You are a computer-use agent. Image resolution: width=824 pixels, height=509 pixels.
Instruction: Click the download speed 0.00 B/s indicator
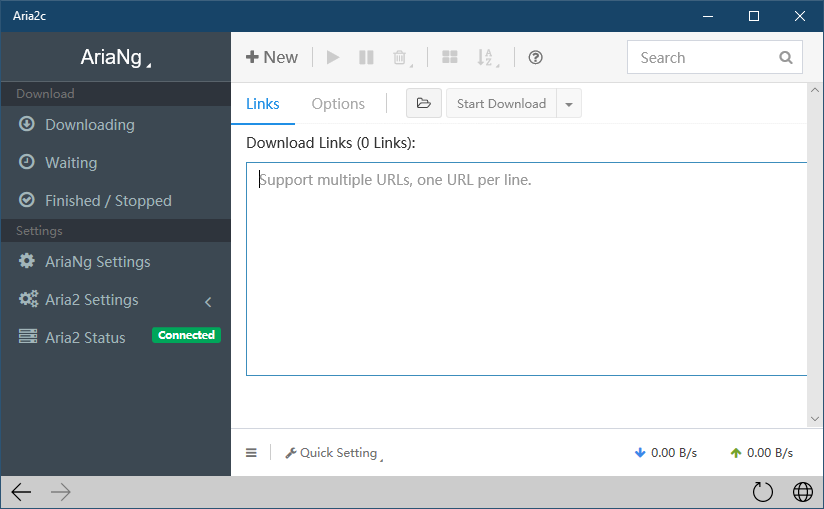(666, 453)
